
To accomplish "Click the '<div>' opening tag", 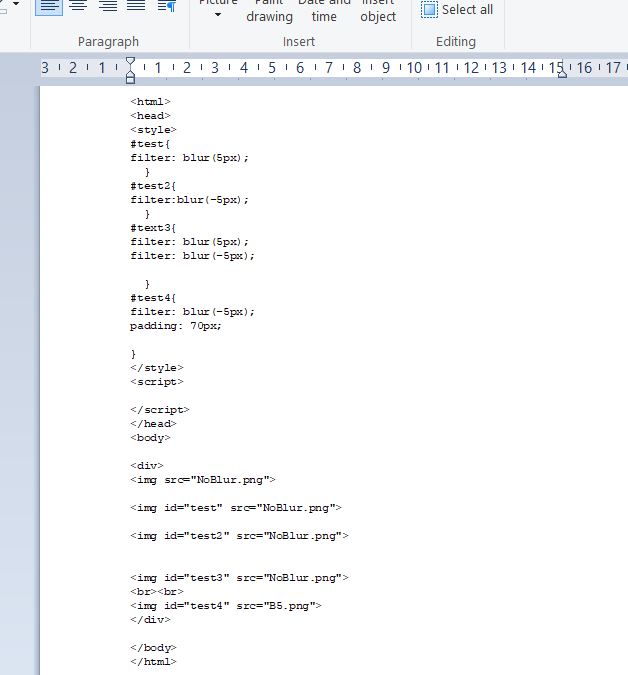I will [147, 466].
